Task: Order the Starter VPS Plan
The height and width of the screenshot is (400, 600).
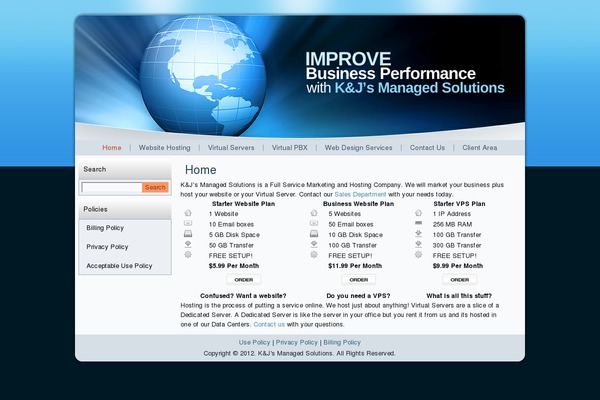Action: point(460,280)
